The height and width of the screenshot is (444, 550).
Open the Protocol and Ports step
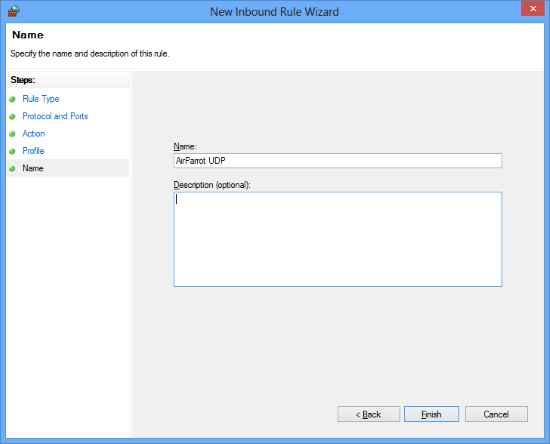pos(55,116)
